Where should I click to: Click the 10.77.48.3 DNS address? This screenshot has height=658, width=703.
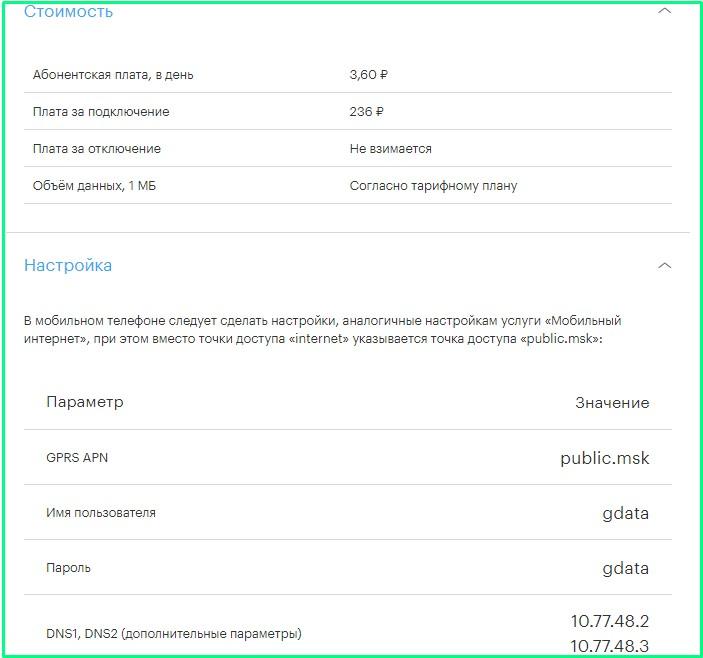coord(610,645)
